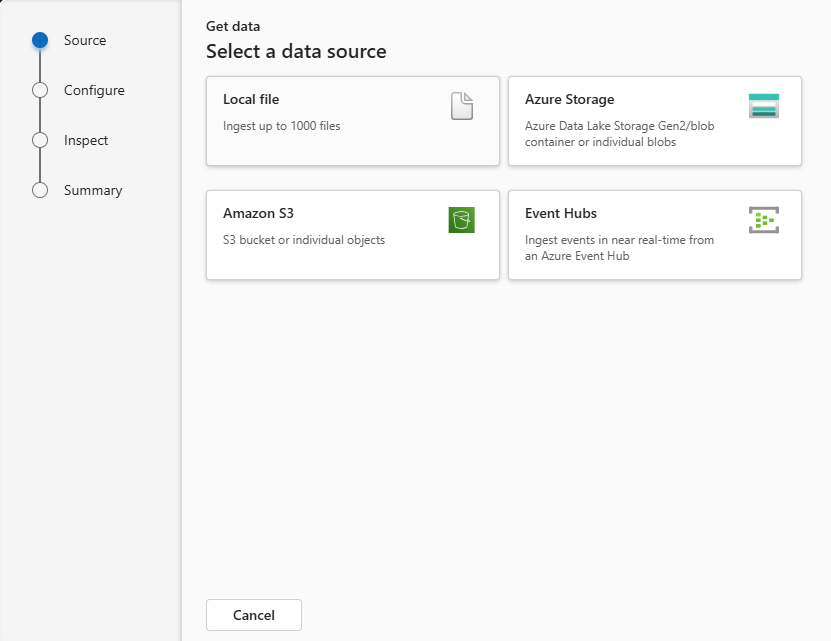Image resolution: width=831 pixels, height=641 pixels.
Task: Click the Summary step circle marker
Action: pyautogui.click(x=40, y=190)
